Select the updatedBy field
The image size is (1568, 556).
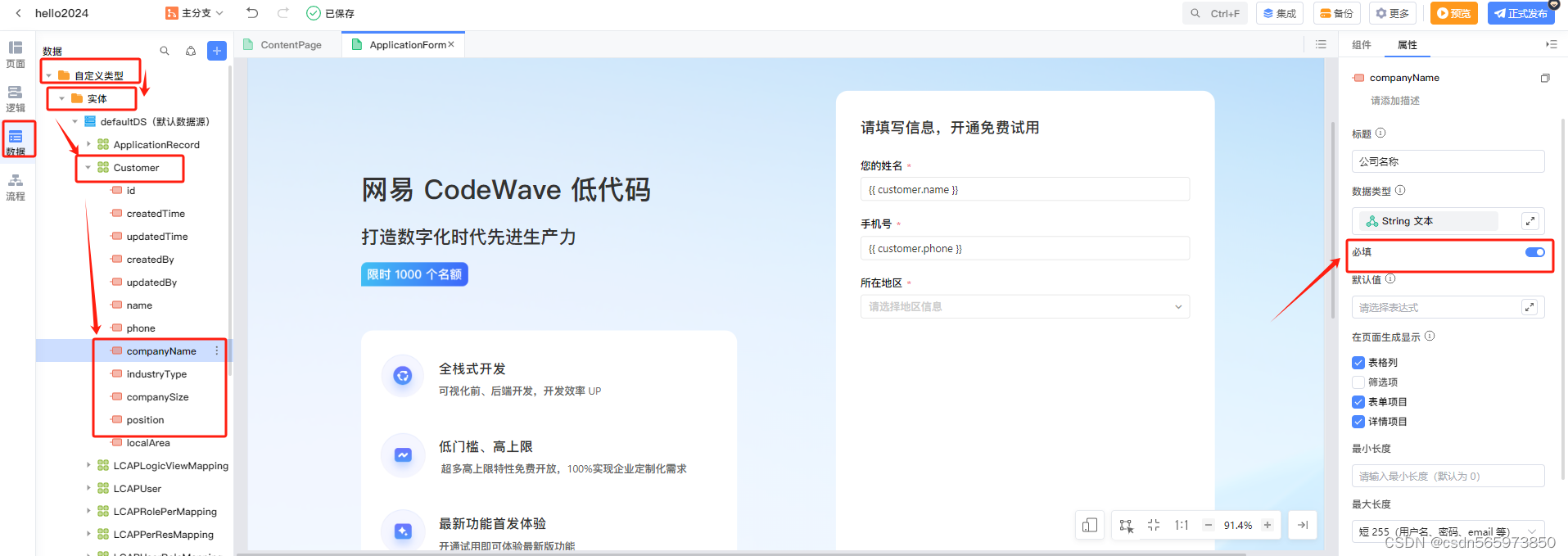151,282
